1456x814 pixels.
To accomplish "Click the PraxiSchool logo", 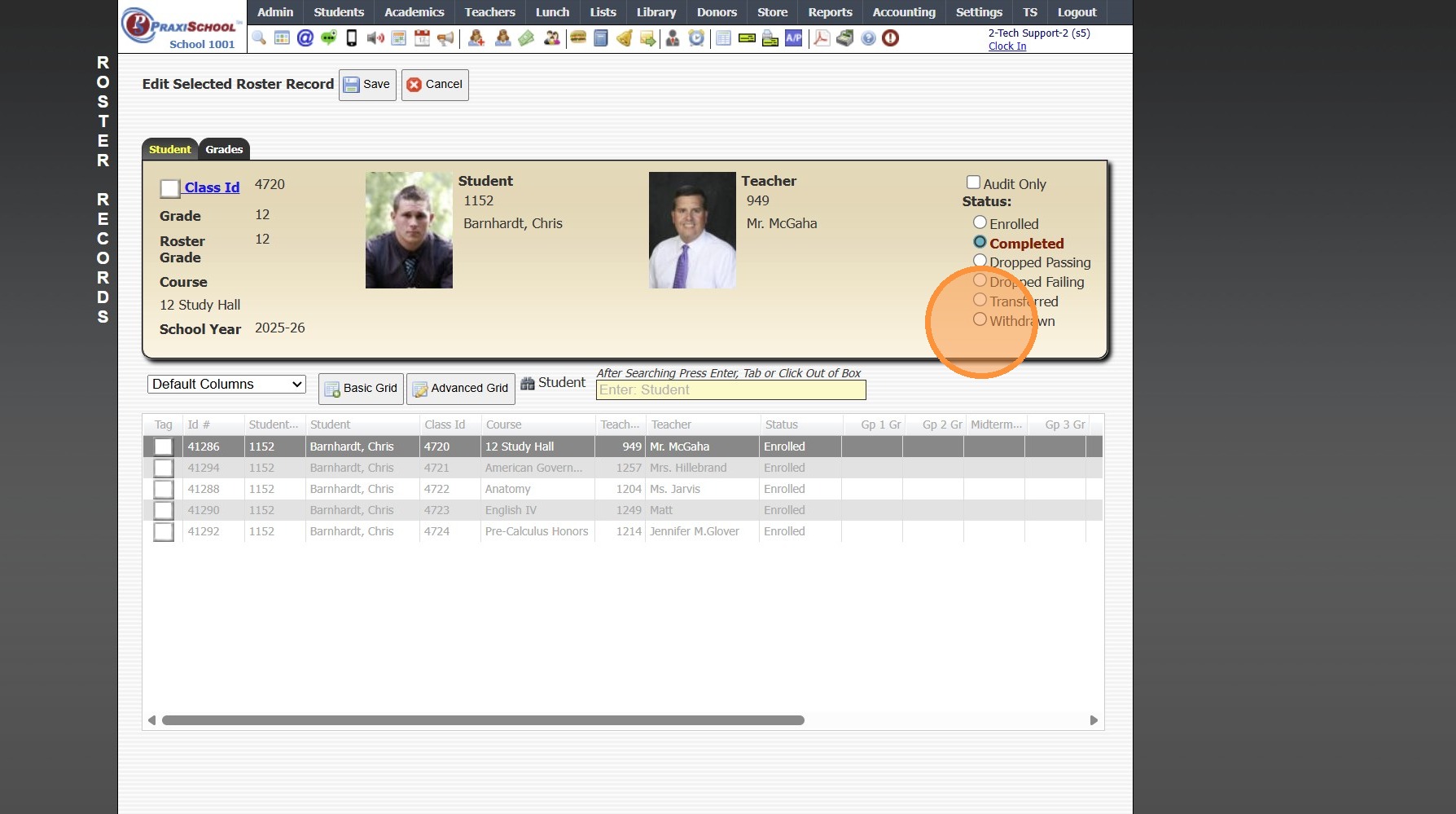I will 182,27.
